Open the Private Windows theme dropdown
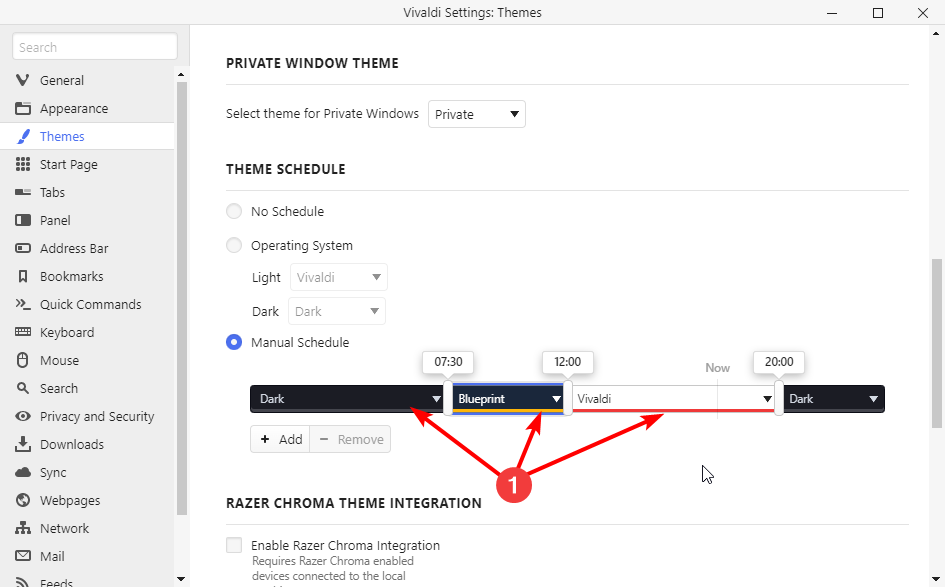The width and height of the screenshot is (945, 587). click(477, 114)
